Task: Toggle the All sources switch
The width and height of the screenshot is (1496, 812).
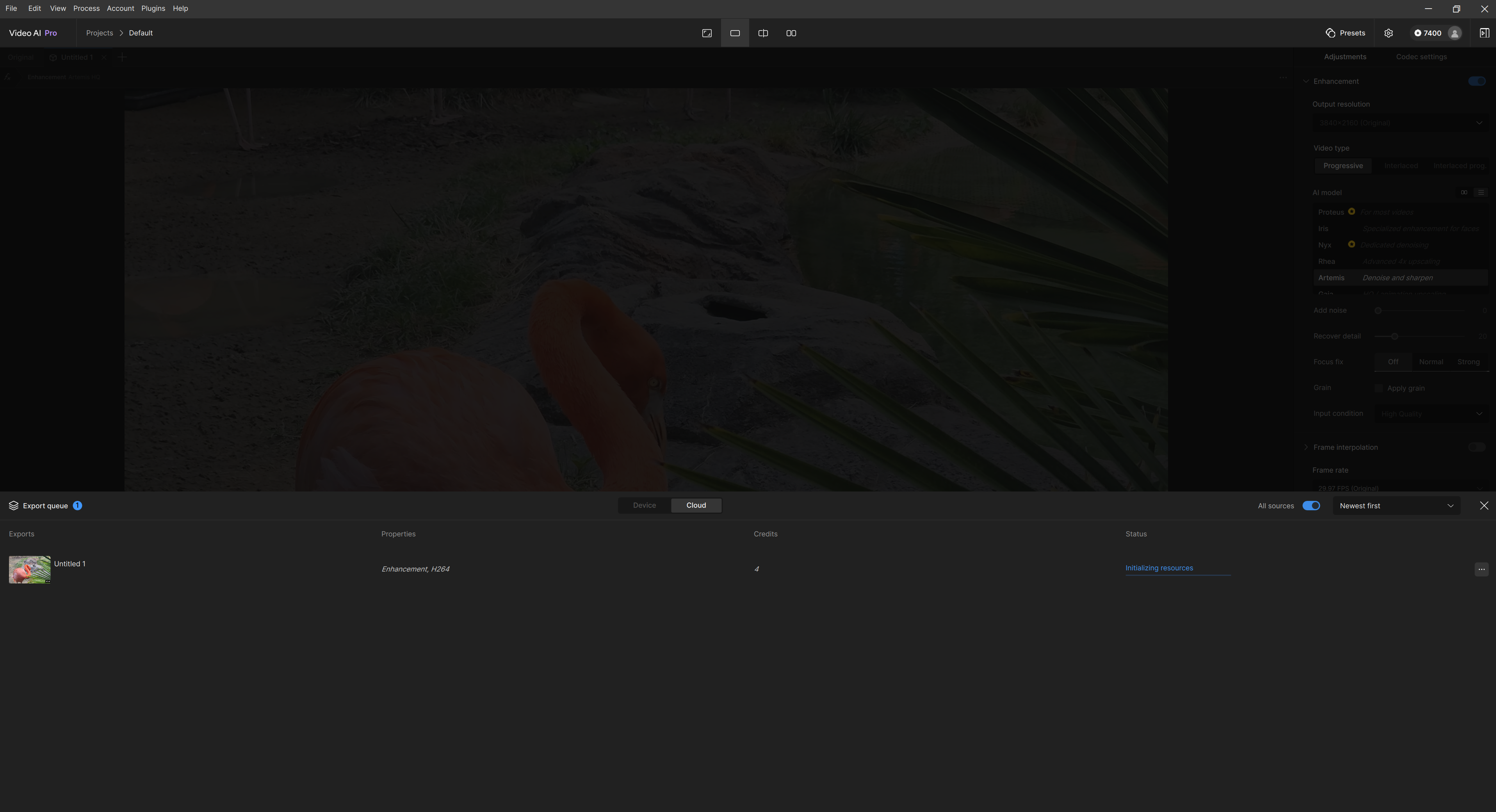Action: click(1311, 506)
